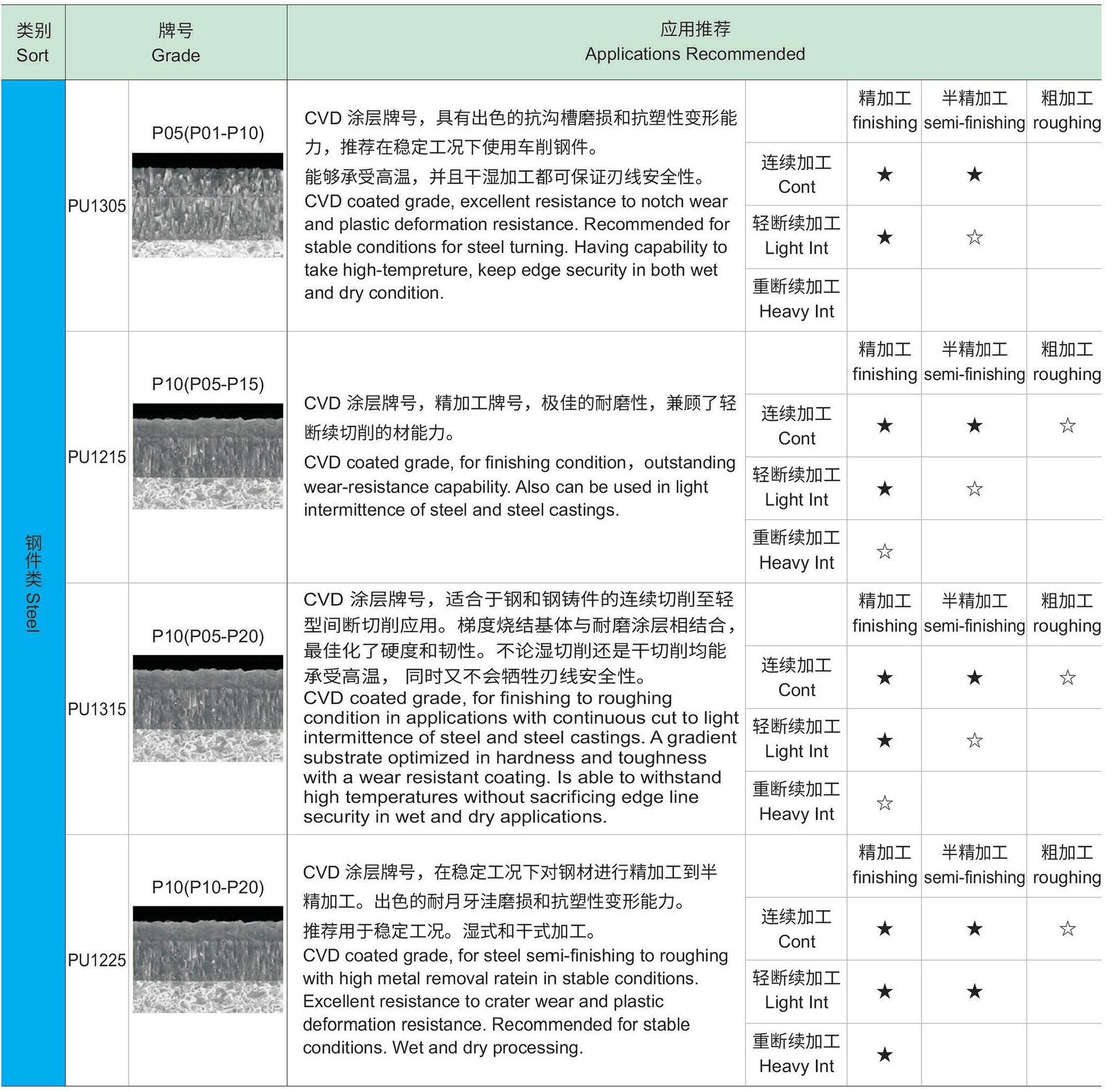Select the PU1225 grade code
The width and height of the screenshot is (1106, 1092).
[x=97, y=960]
